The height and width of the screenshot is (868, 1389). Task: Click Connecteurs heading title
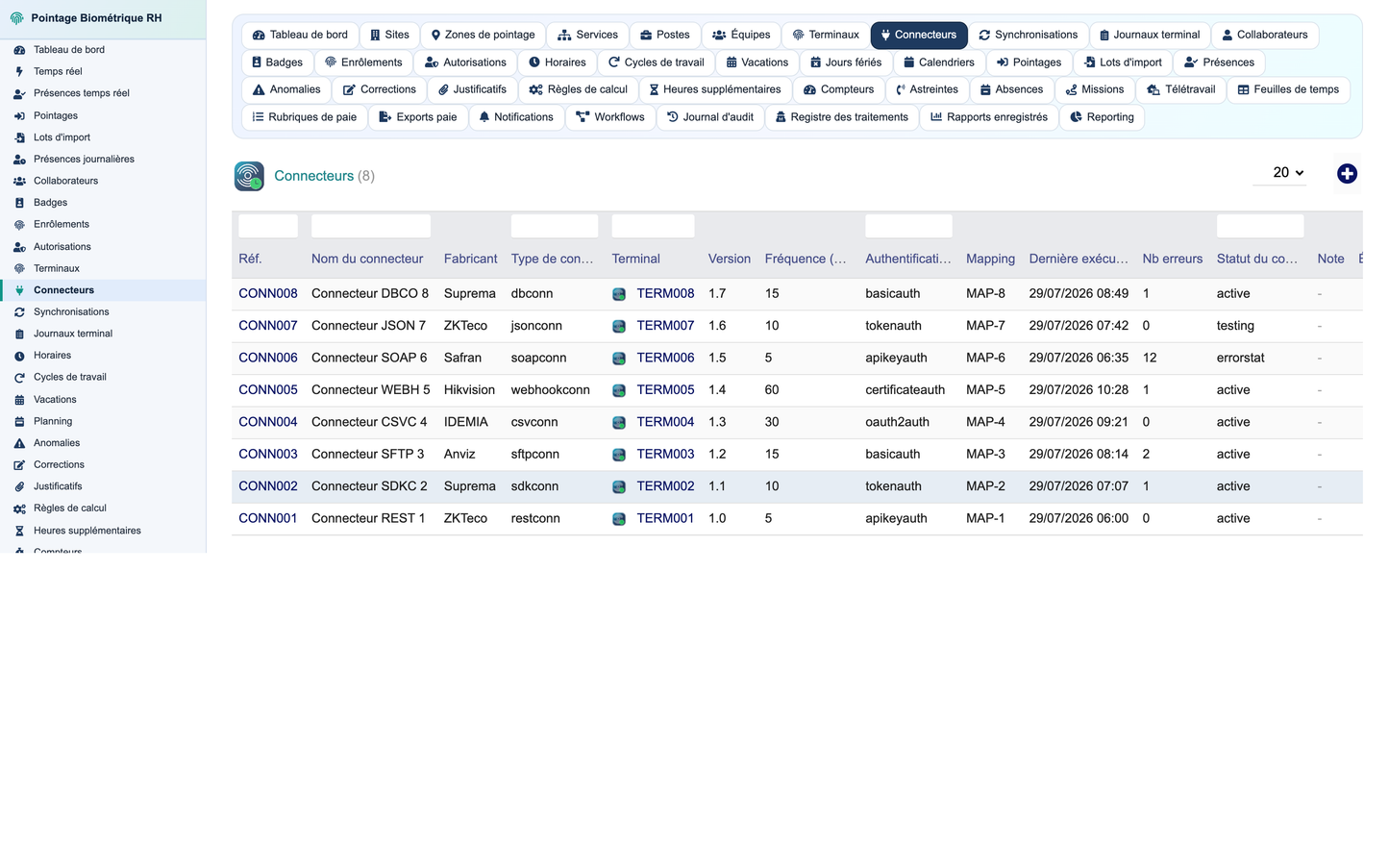click(x=314, y=176)
